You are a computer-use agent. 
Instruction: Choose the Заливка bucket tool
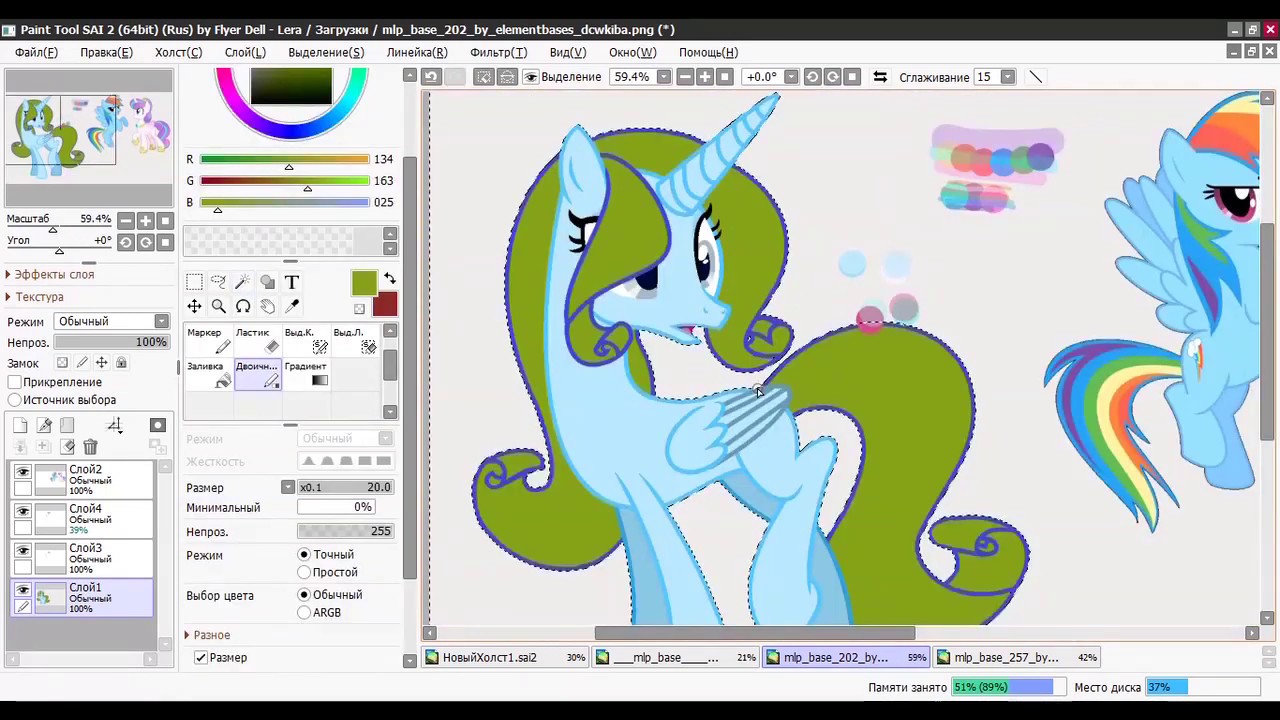point(208,374)
